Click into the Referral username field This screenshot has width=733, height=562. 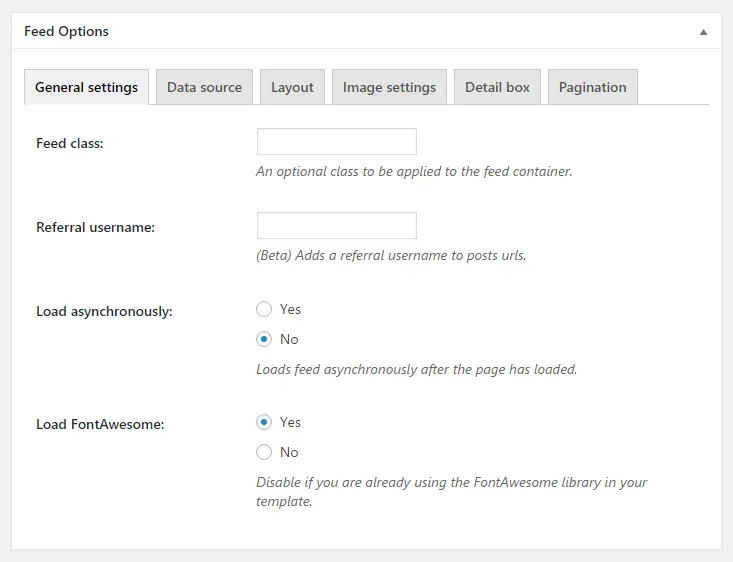click(x=337, y=226)
